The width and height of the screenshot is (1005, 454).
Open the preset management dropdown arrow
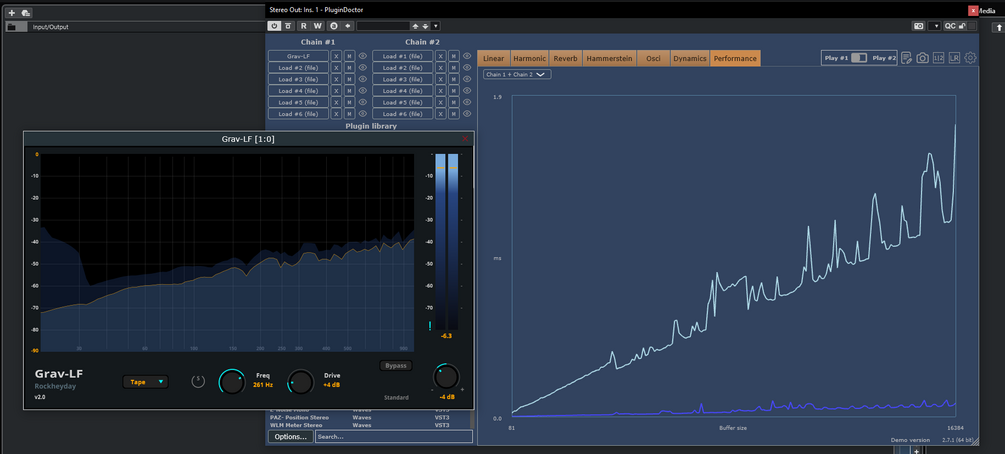(436, 26)
